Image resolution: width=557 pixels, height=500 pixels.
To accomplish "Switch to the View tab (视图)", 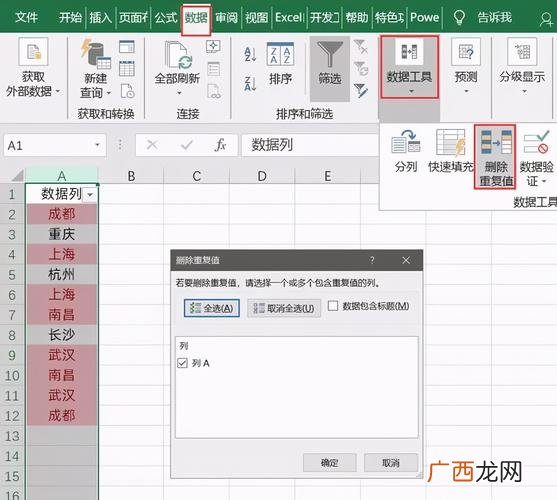I will tap(256, 17).
